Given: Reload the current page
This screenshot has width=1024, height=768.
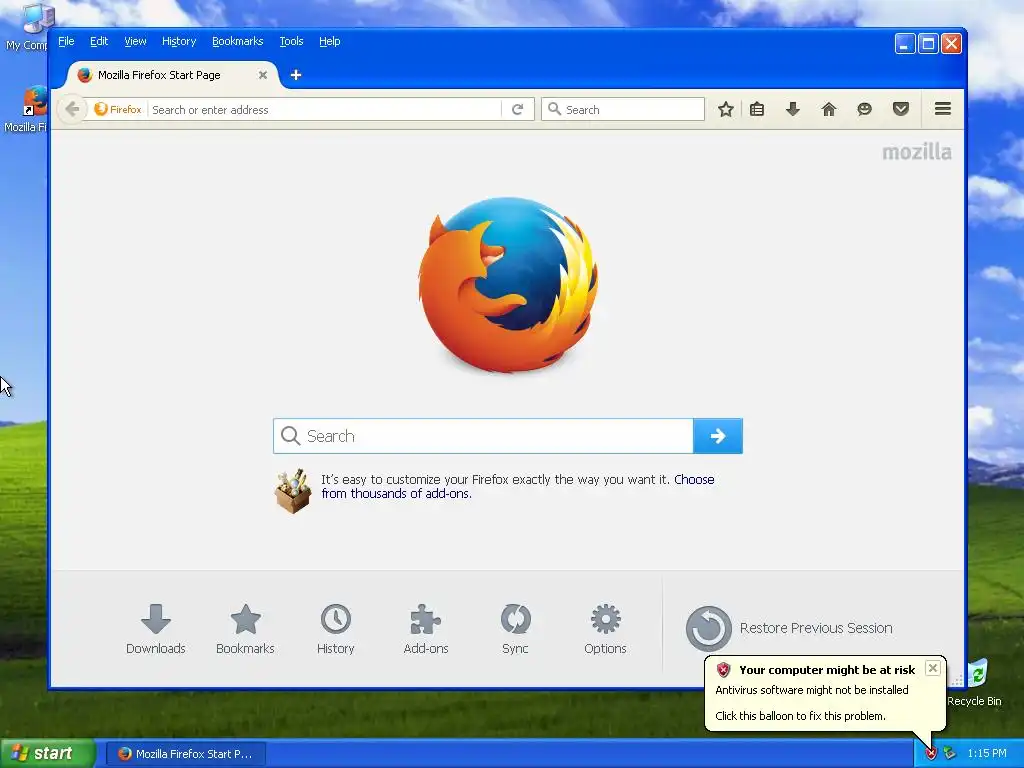Looking at the screenshot, I should (x=518, y=109).
